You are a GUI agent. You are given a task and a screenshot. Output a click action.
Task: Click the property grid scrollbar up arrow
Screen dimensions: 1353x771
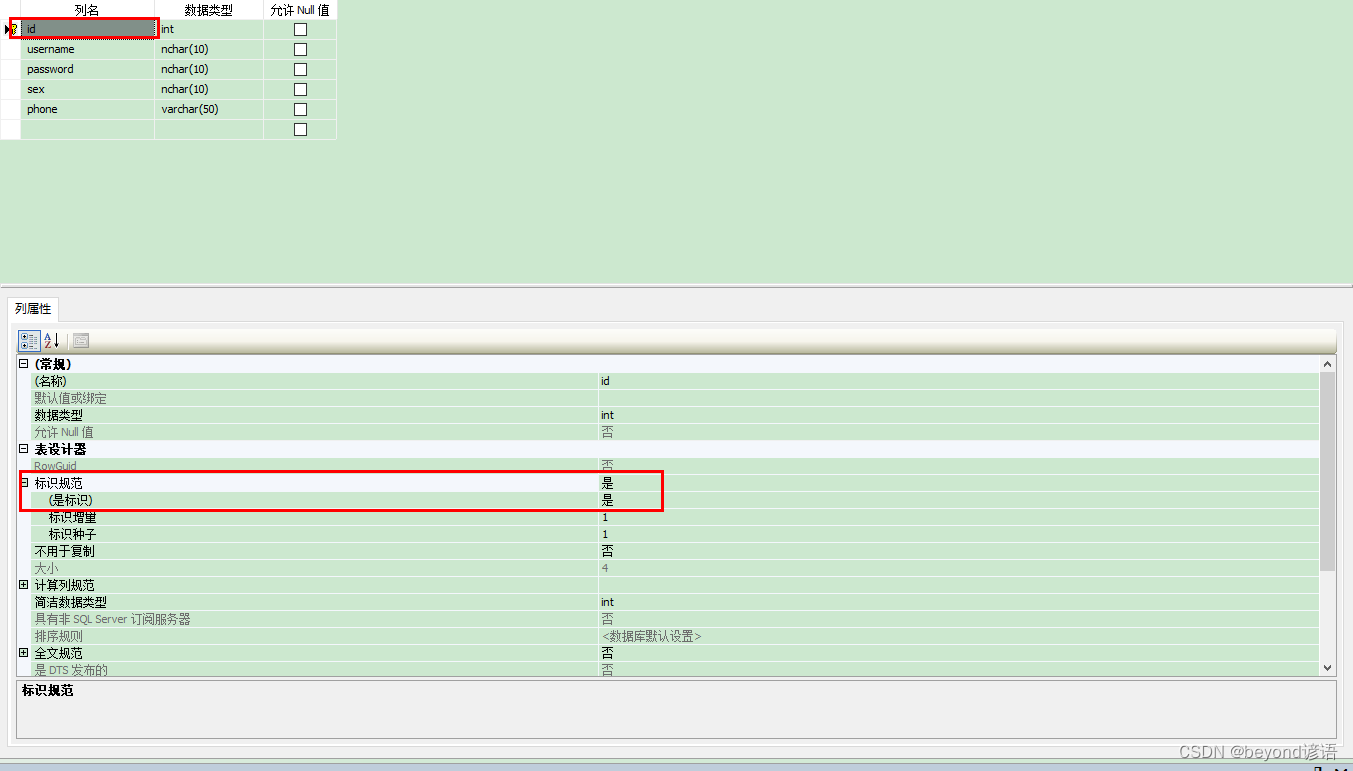(x=1328, y=365)
